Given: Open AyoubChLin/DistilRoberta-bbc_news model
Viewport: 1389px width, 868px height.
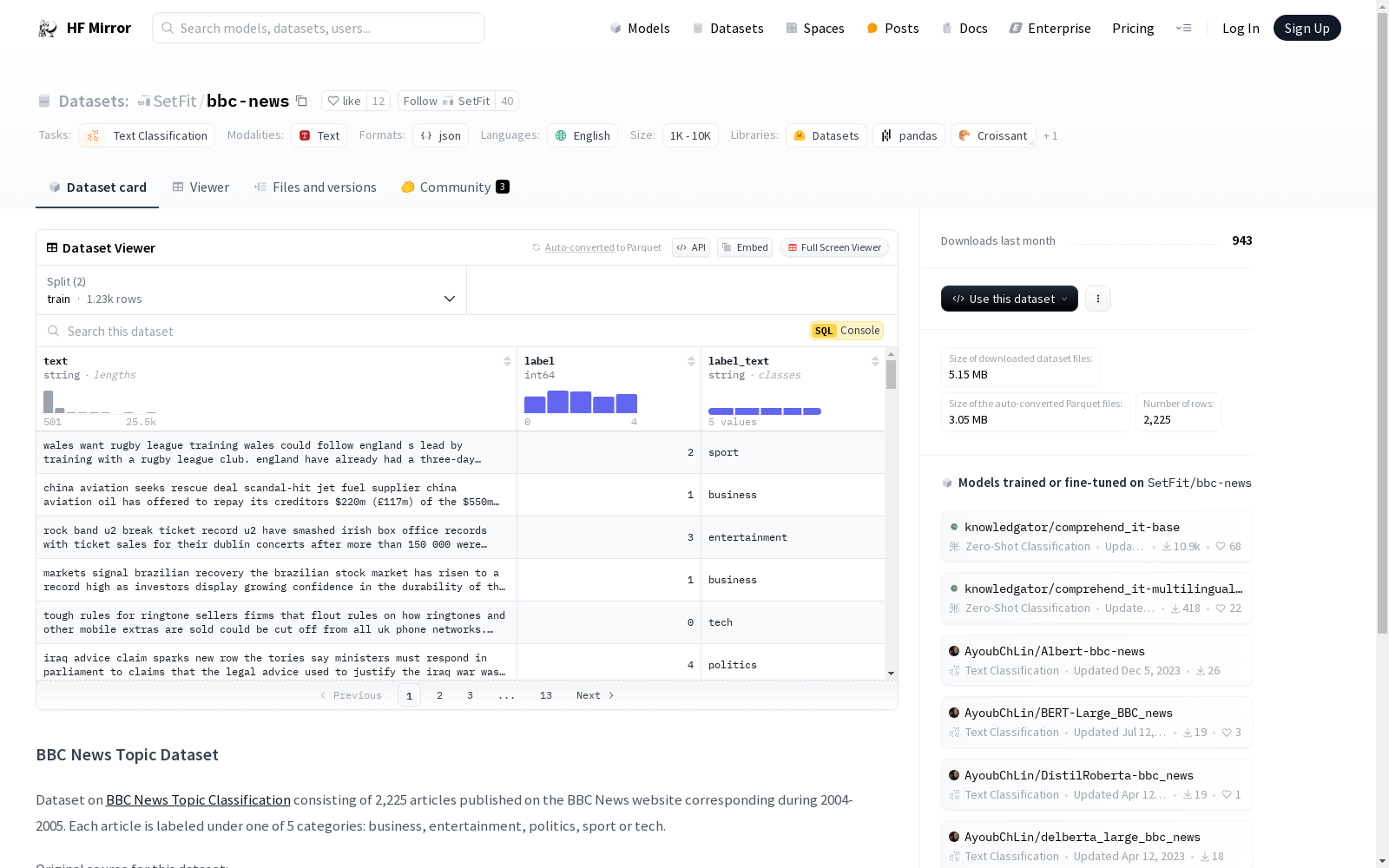Looking at the screenshot, I should click(1096, 785).
